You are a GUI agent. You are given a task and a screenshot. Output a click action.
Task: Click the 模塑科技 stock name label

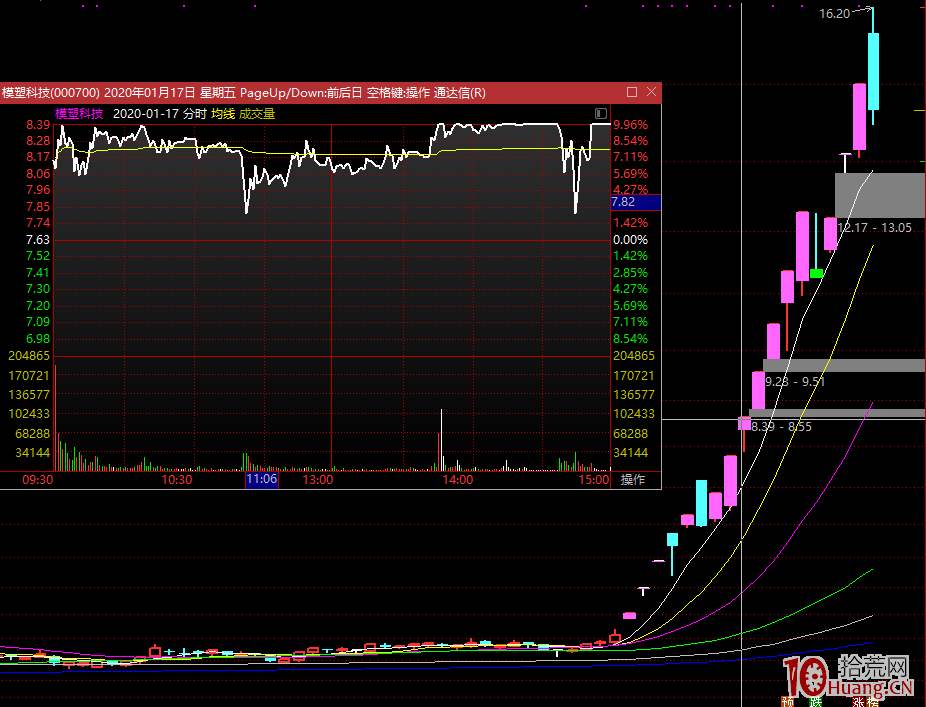[79, 113]
